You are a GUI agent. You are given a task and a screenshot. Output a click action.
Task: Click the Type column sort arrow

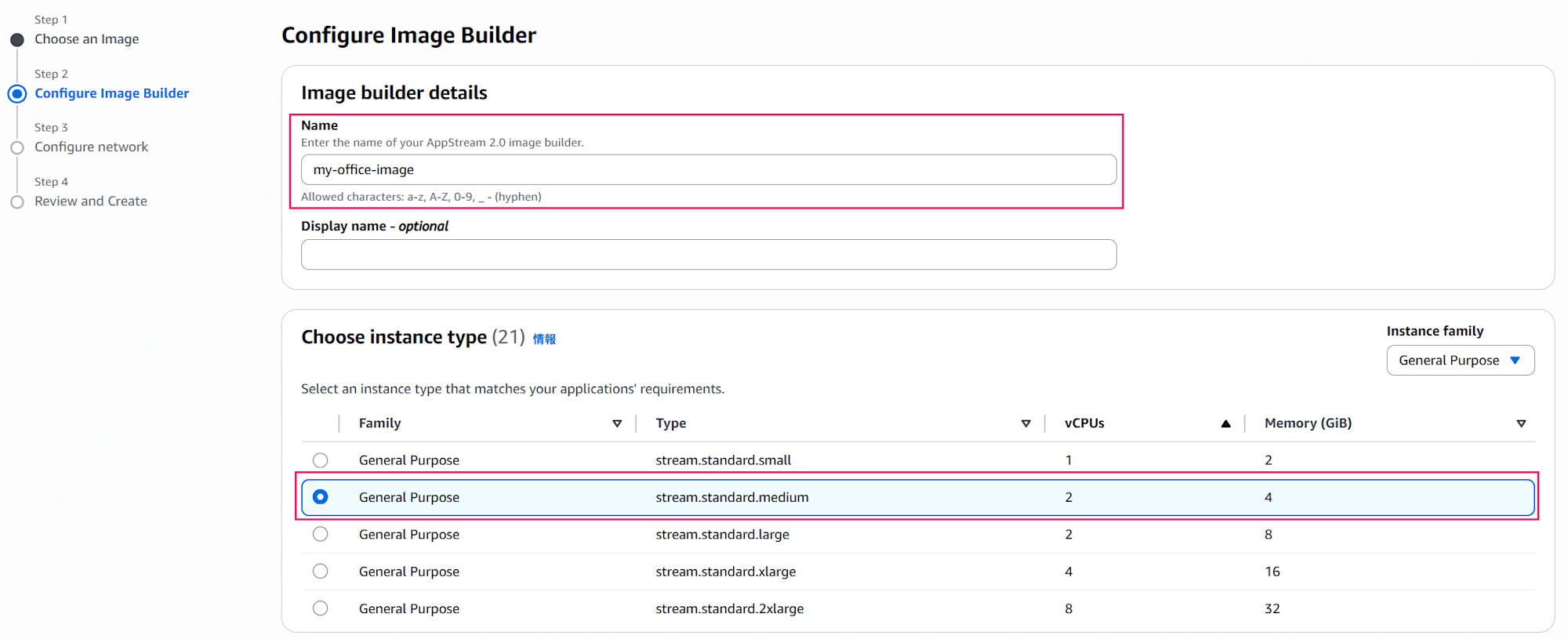coord(1025,423)
